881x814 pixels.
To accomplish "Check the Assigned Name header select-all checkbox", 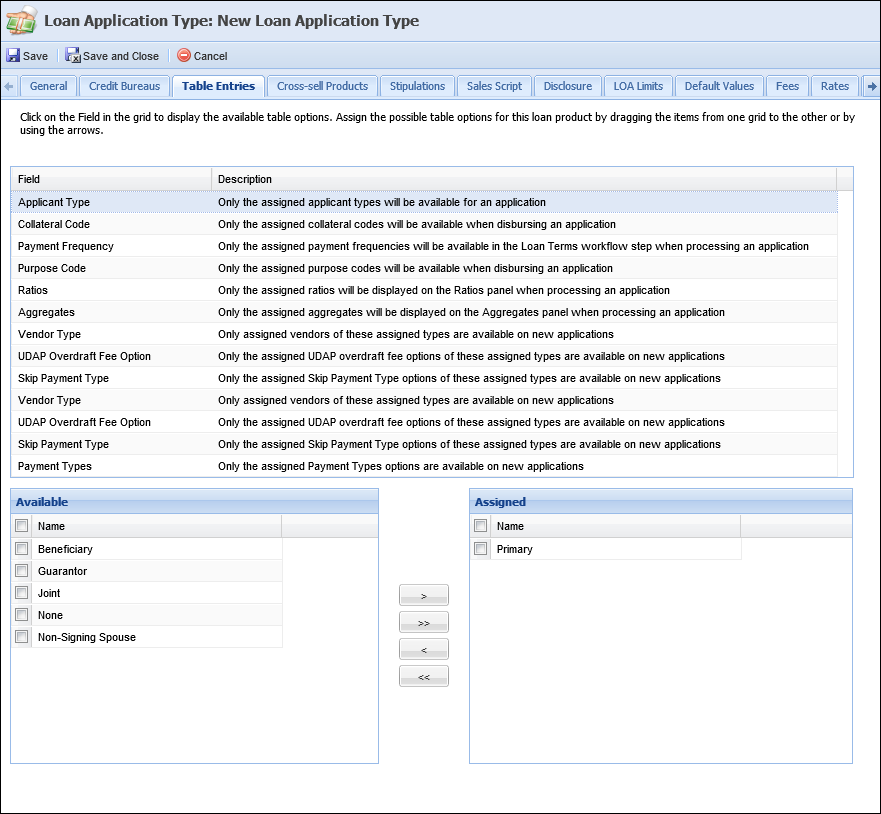I will pyautogui.click(x=480, y=526).
